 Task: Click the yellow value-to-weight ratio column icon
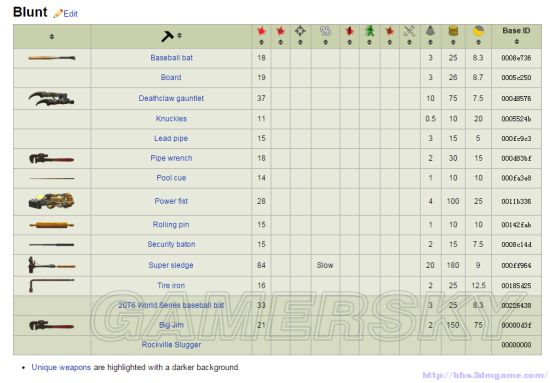pyautogui.click(x=478, y=31)
